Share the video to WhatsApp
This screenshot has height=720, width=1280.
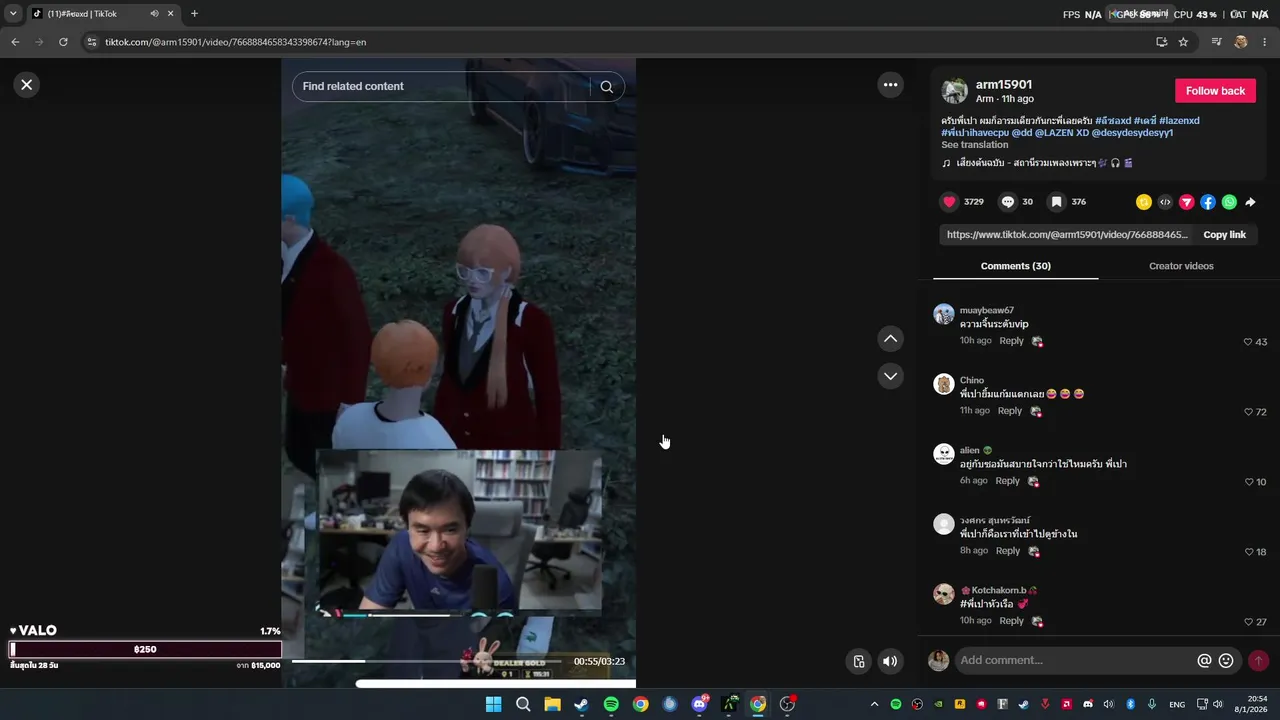click(x=1229, y=202)
